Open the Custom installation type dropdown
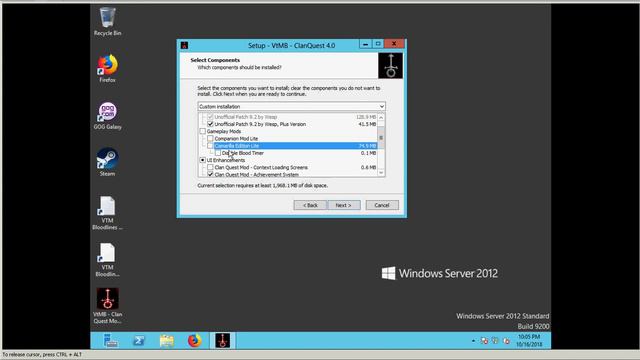 291,107
